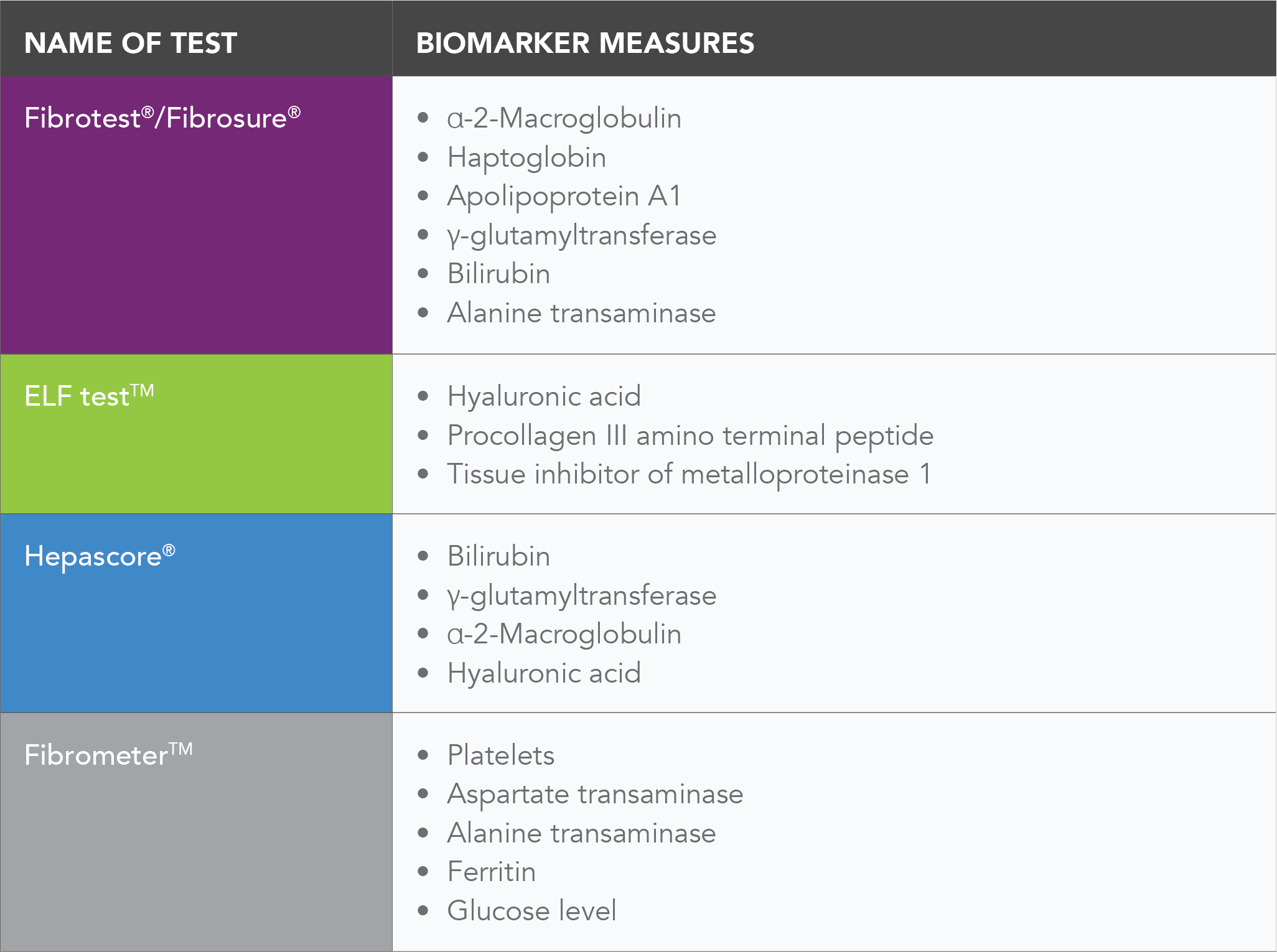
Task: Click the Platelets entry
Action: pos(500,755)
